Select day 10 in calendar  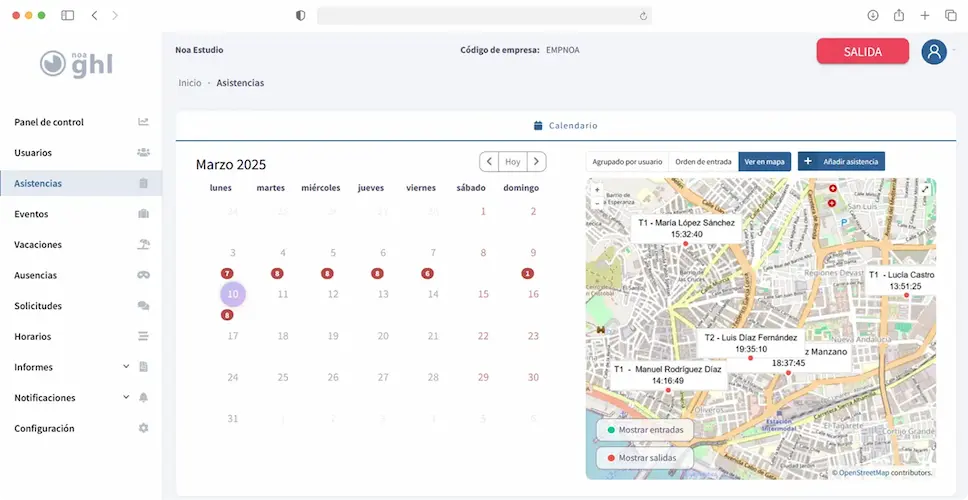point(233,294)
